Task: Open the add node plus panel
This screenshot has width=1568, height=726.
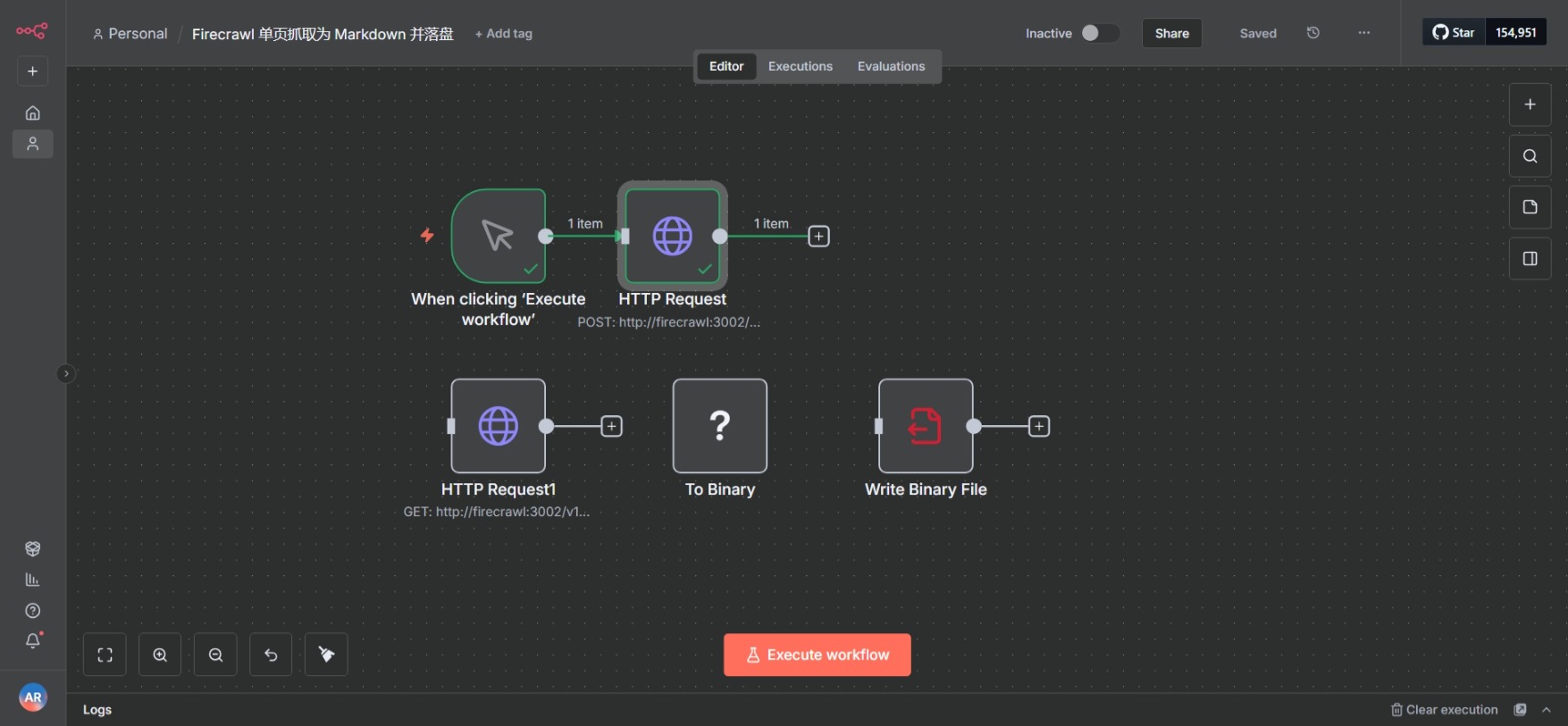Action: (x=1530, y=104)
